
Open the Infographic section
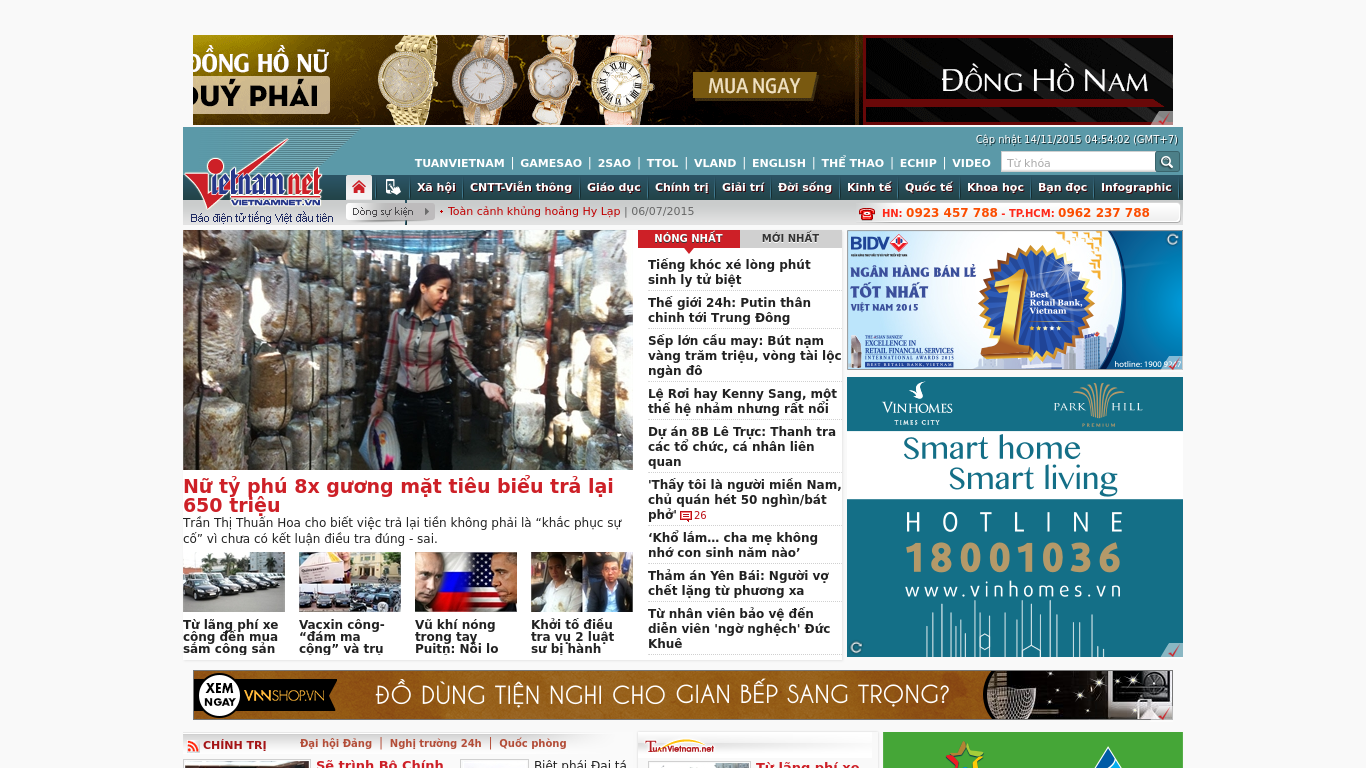pos(1138,187)
